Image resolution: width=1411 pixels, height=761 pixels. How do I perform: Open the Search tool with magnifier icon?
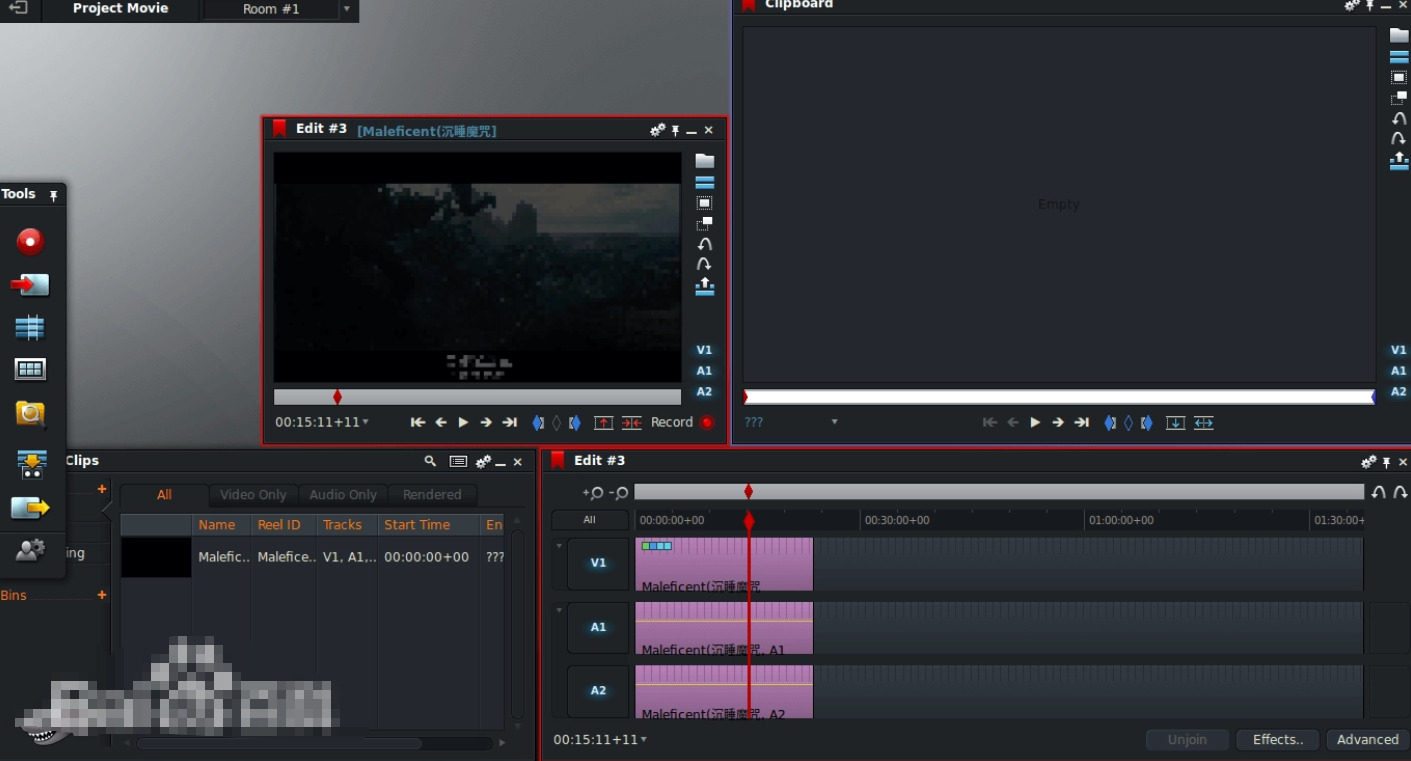30,413
